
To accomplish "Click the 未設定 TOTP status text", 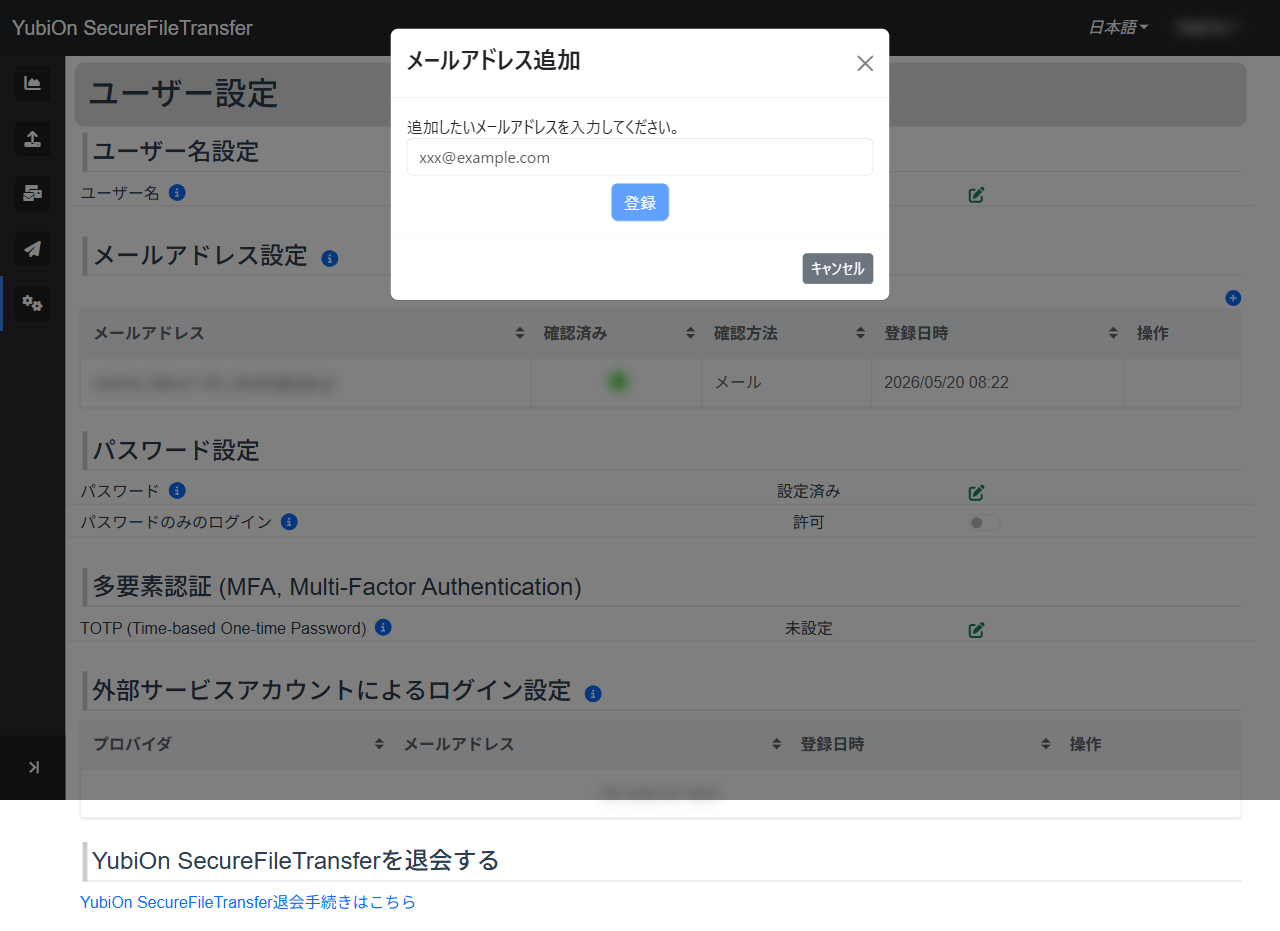I will coord(809,628).
